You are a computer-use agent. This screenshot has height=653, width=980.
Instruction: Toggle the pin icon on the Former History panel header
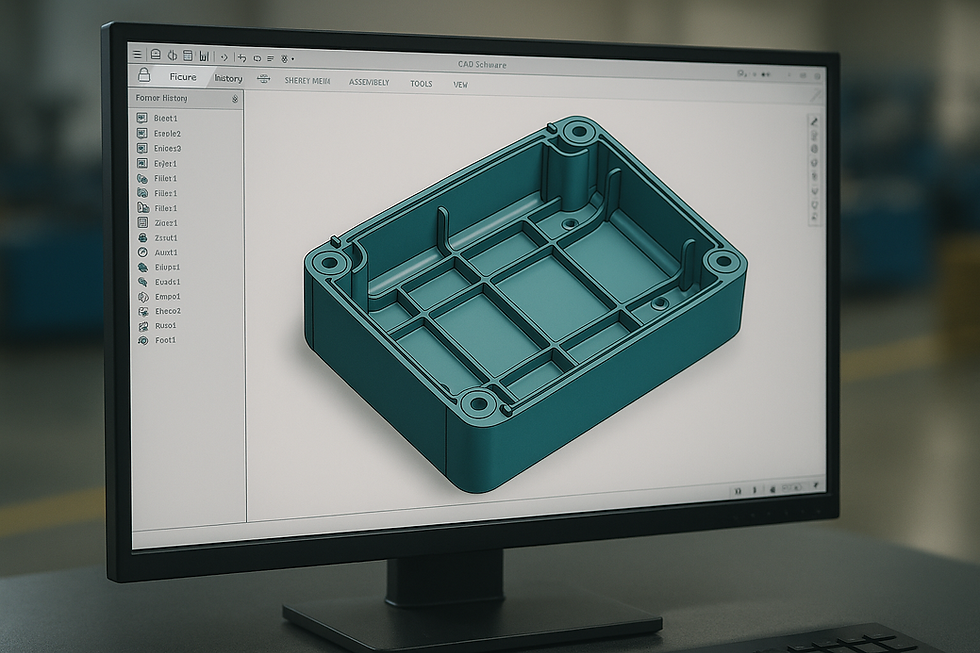[x=235, y=99]
